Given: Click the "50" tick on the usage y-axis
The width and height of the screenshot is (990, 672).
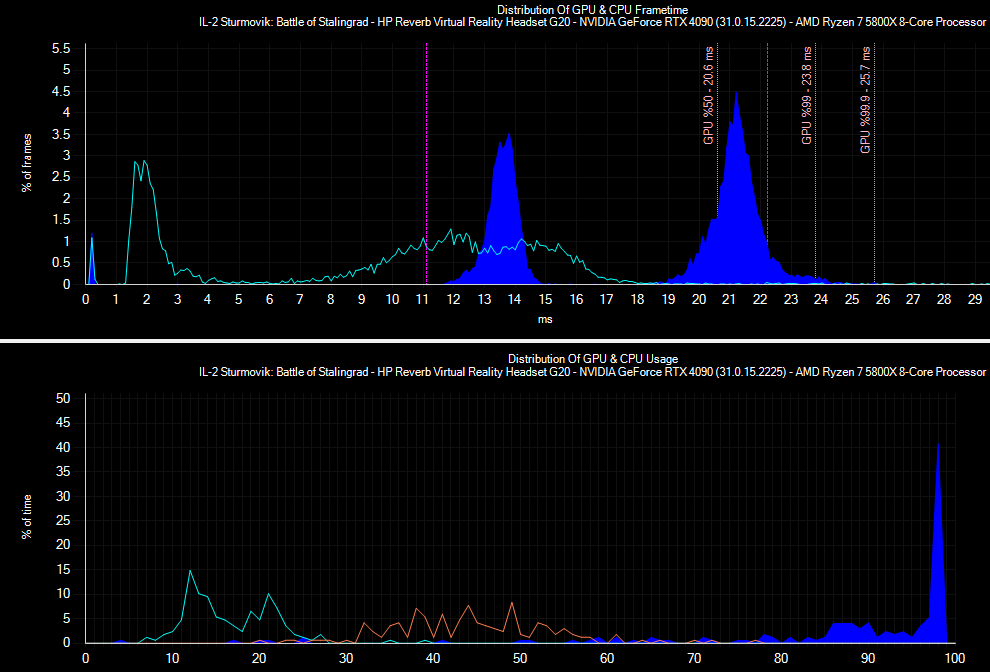Looking at the screenshot, I should (x=64, y=398).
